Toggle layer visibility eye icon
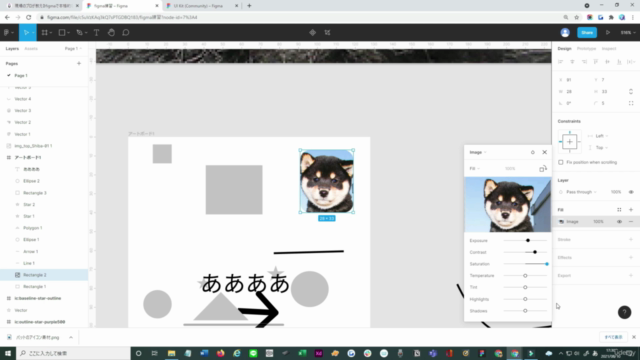Viewport: 640px width, 360px height. click(631, 192)
